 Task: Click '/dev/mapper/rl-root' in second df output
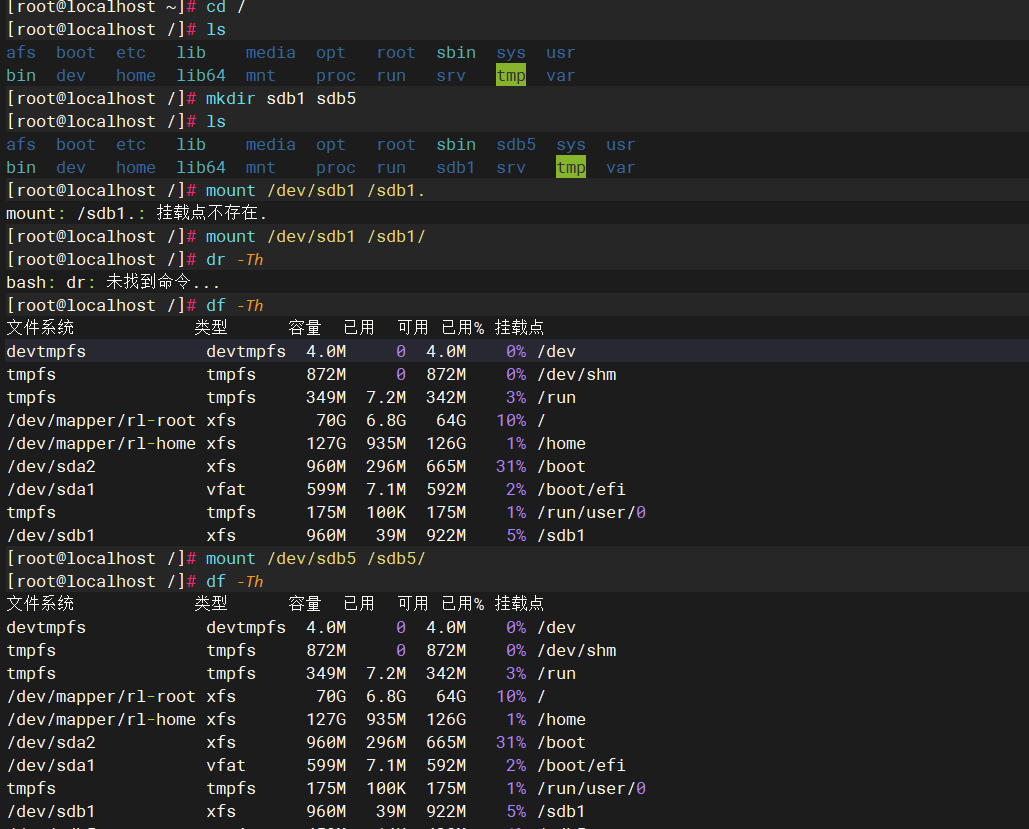click(101, 696)
